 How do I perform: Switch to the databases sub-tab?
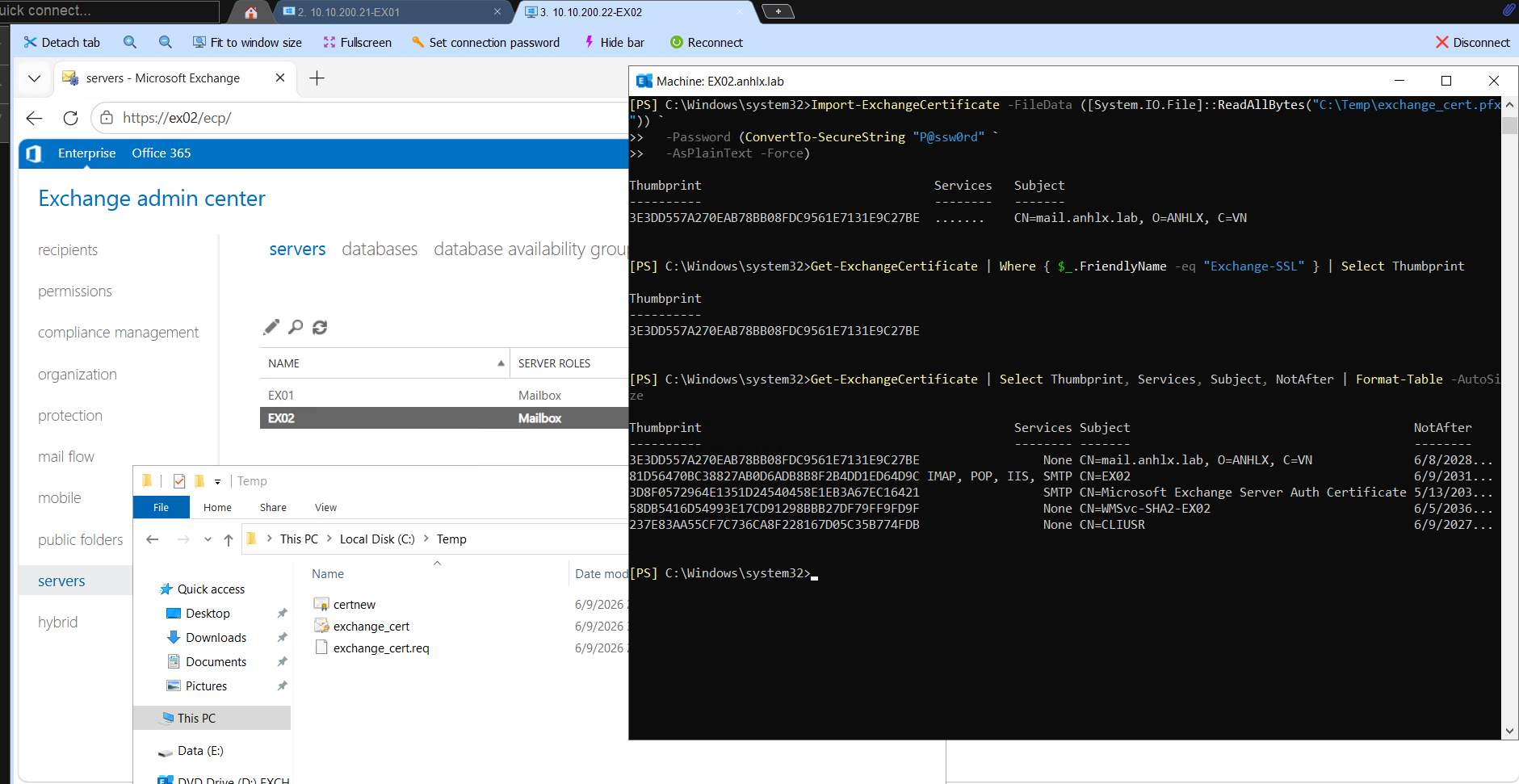tap(380, 249)
